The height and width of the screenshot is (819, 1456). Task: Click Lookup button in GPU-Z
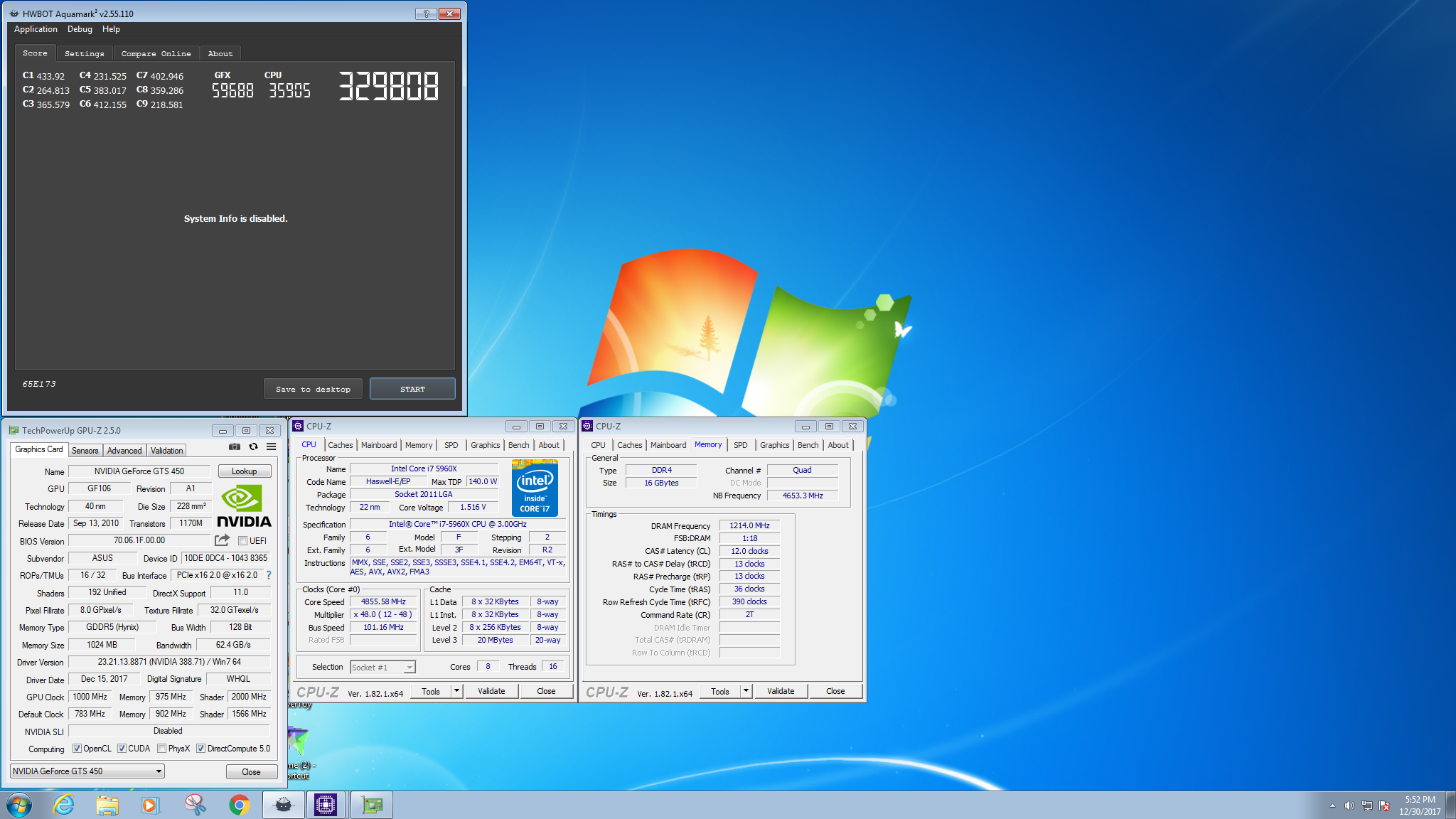pyautogui.click(x=244, y=471)
